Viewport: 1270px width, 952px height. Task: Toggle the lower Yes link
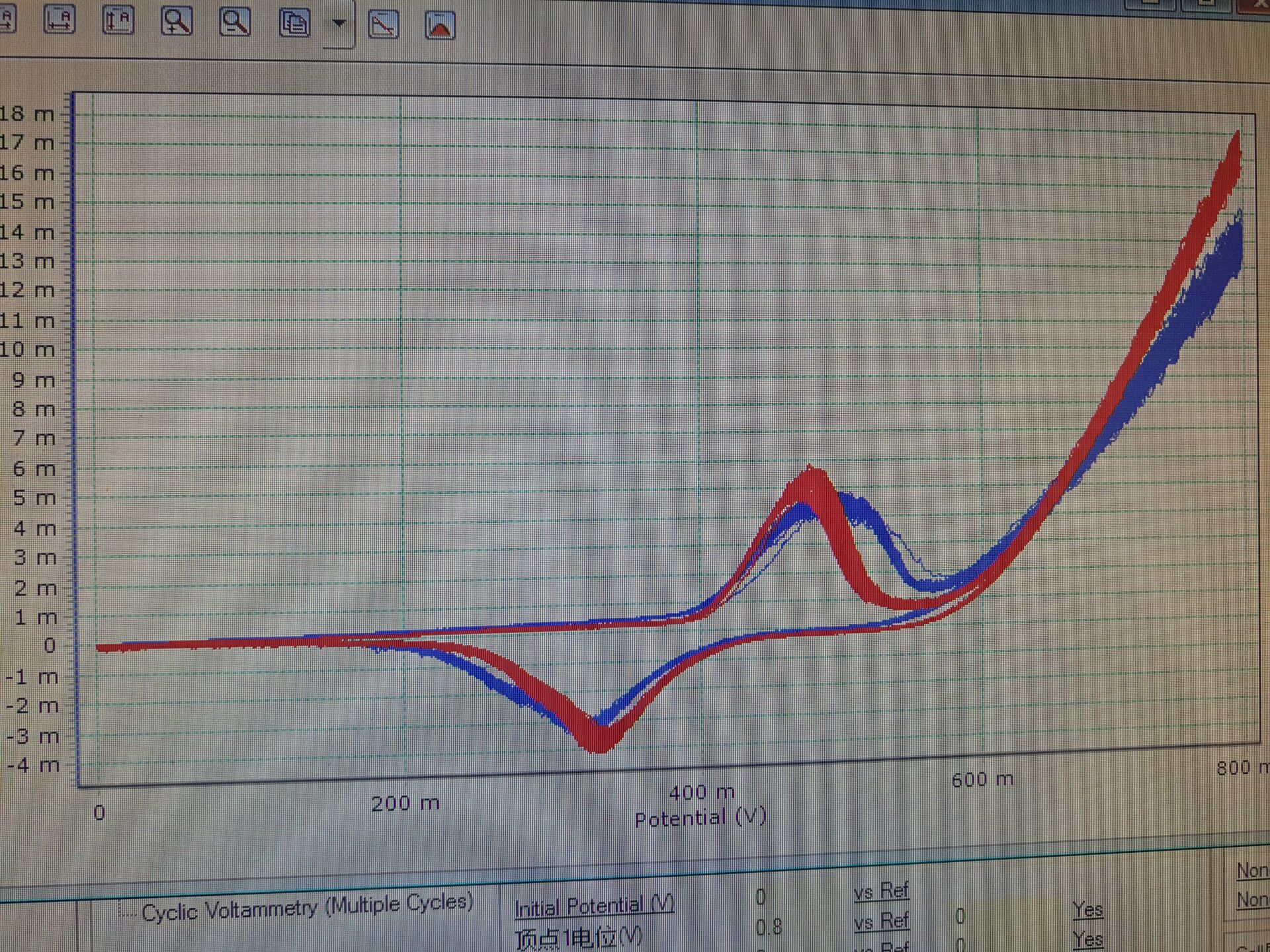click(1087, 939)
